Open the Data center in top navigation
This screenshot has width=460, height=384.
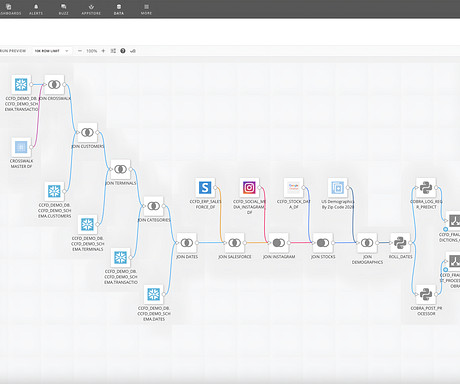tap(119, 9)
